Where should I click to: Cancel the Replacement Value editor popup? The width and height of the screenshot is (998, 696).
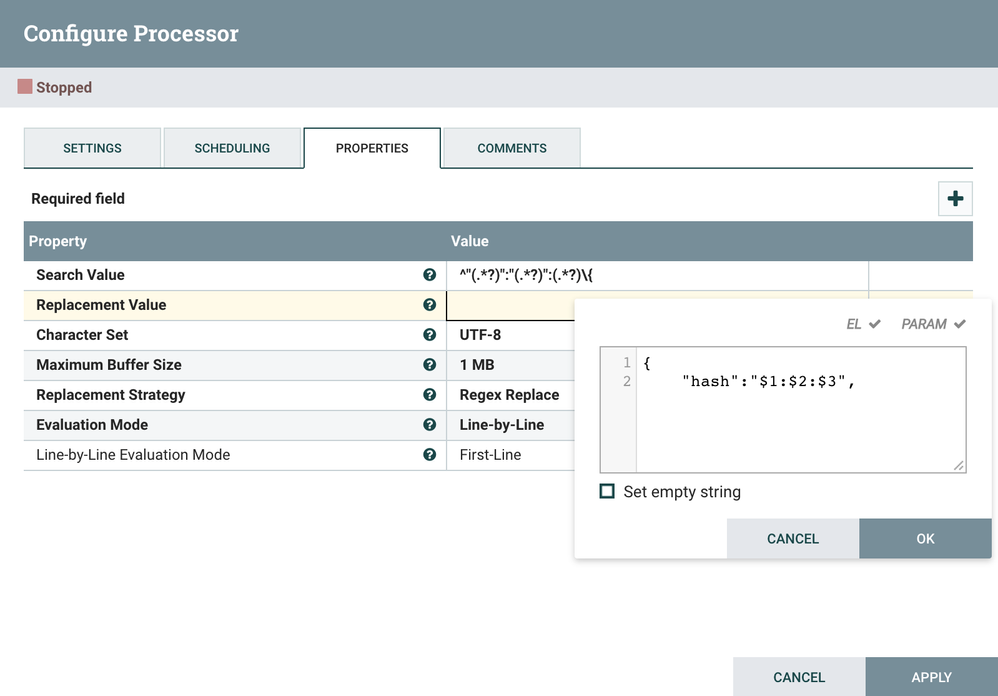tap(792, 539)
